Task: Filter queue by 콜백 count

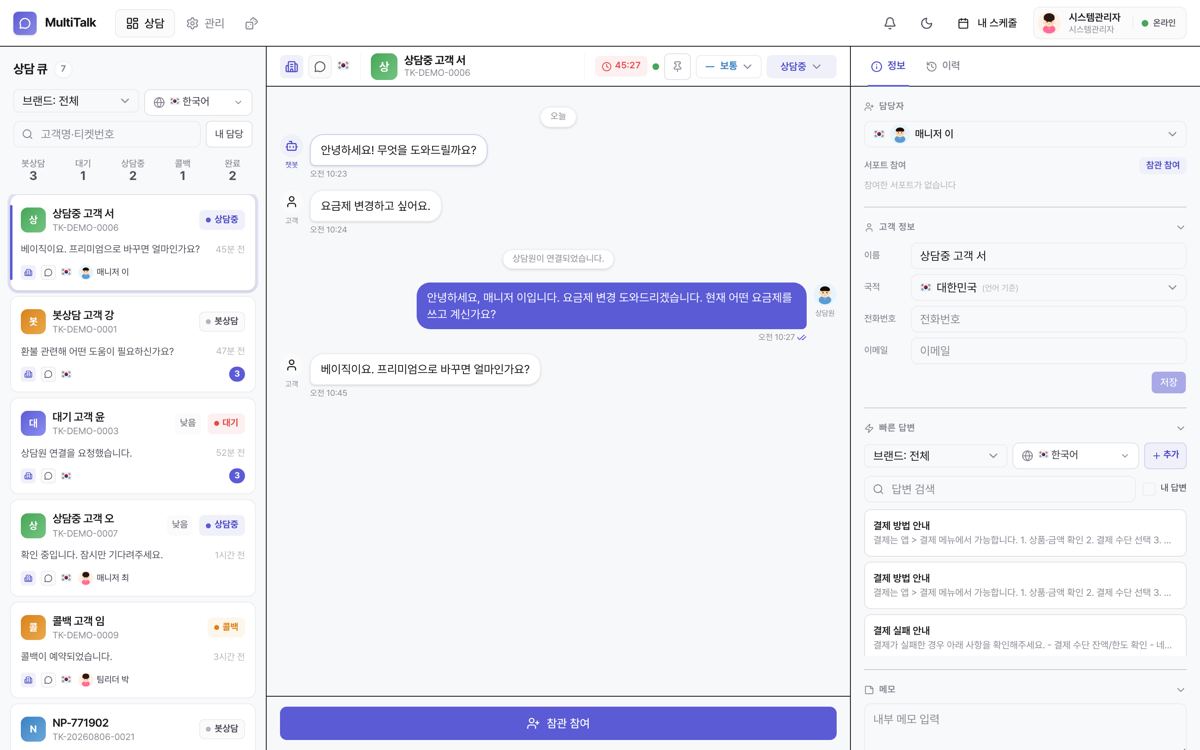Action: (182, 169)
